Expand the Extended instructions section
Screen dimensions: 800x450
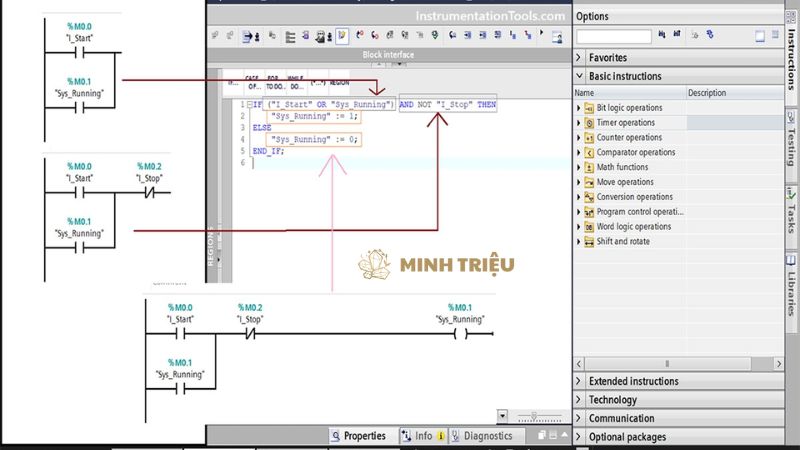click(x=580, y=381)
